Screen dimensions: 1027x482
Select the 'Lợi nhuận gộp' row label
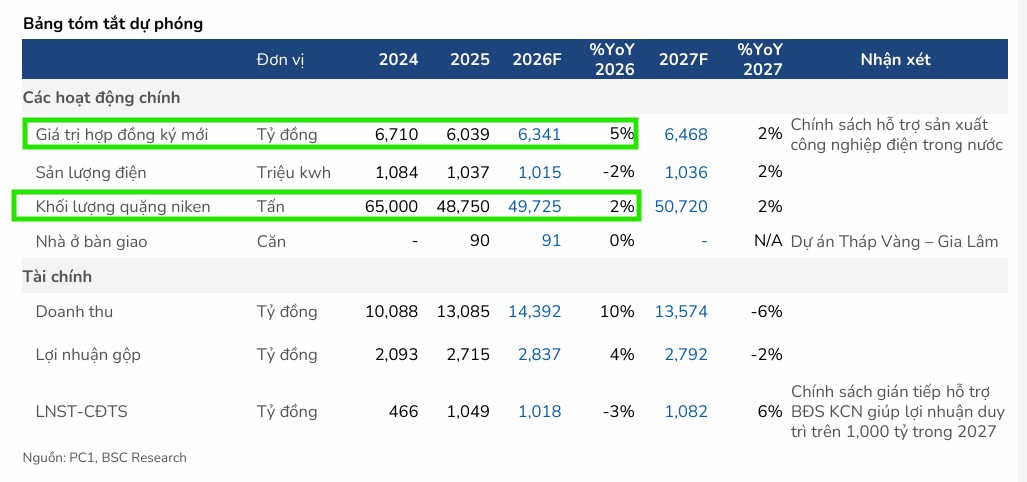coord(84,355)
